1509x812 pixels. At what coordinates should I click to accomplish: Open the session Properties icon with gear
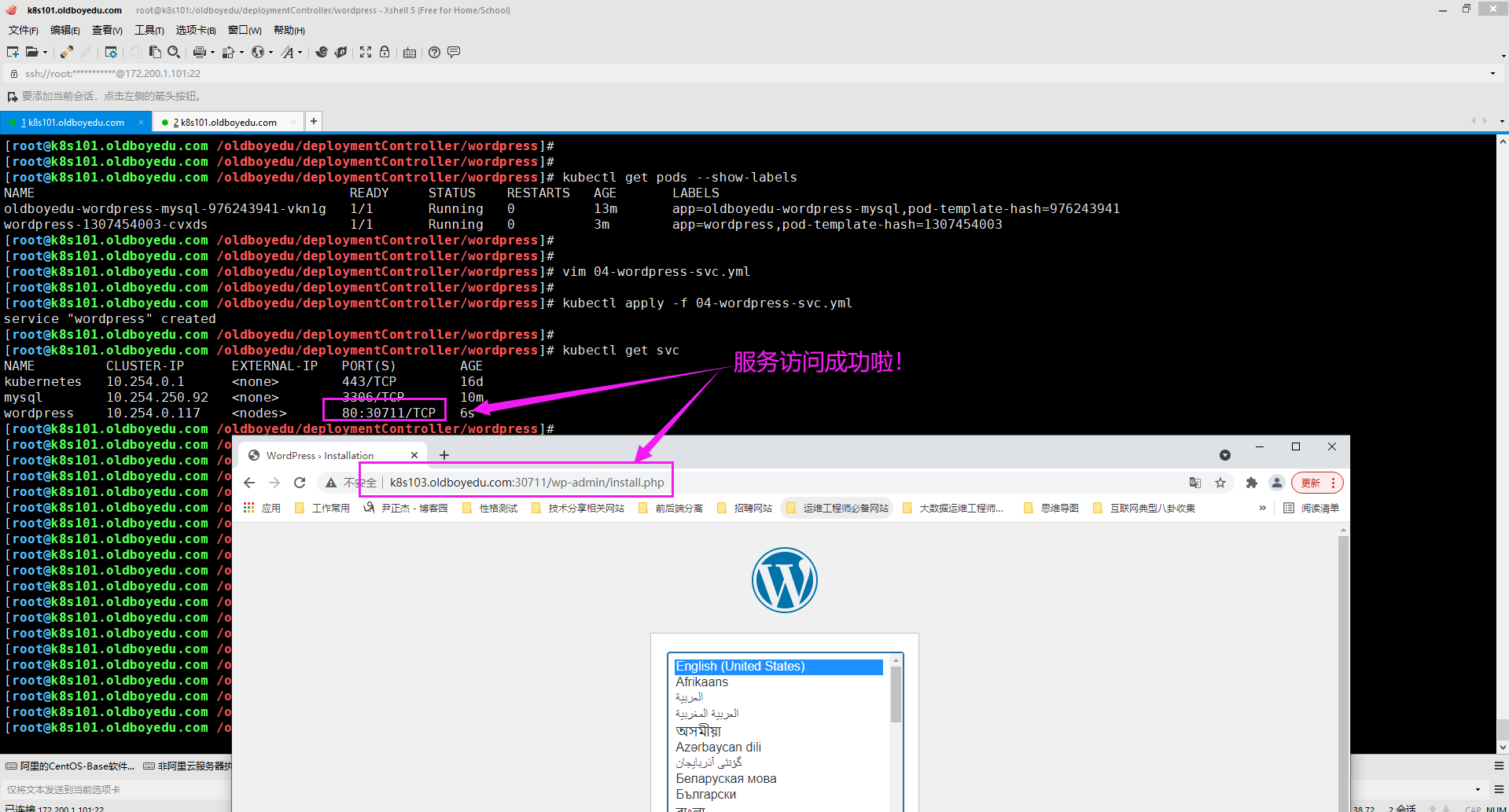click(111, 52)
